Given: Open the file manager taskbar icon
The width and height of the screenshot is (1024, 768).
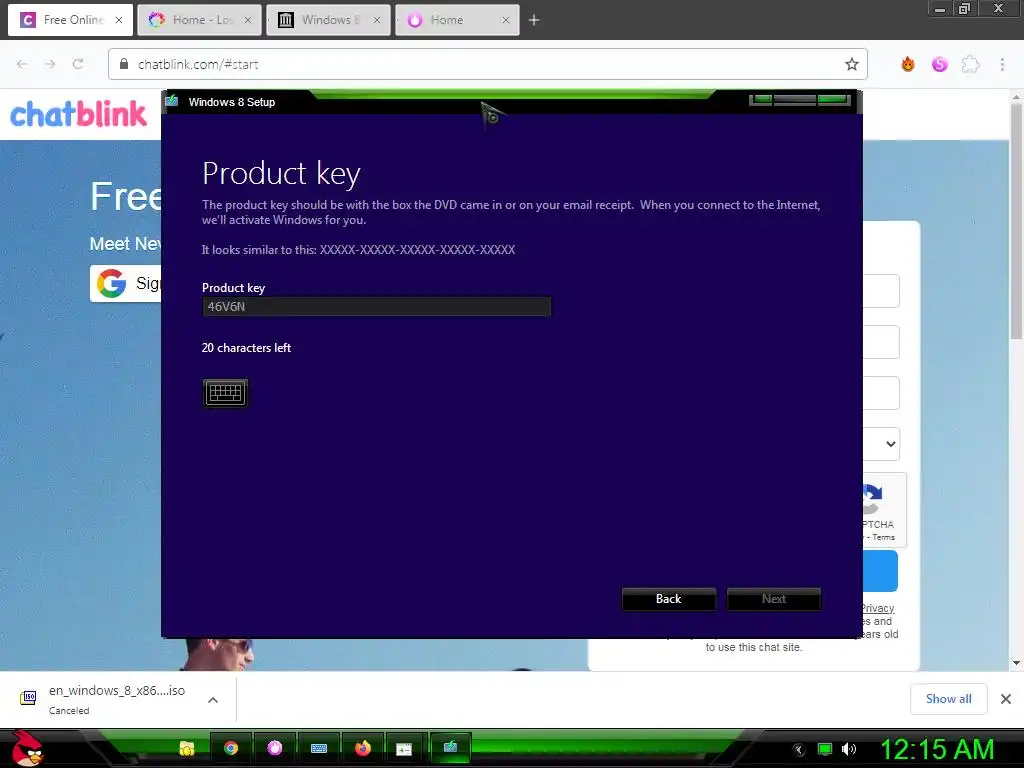Looking at the screenshot, I should pos(187,748).
